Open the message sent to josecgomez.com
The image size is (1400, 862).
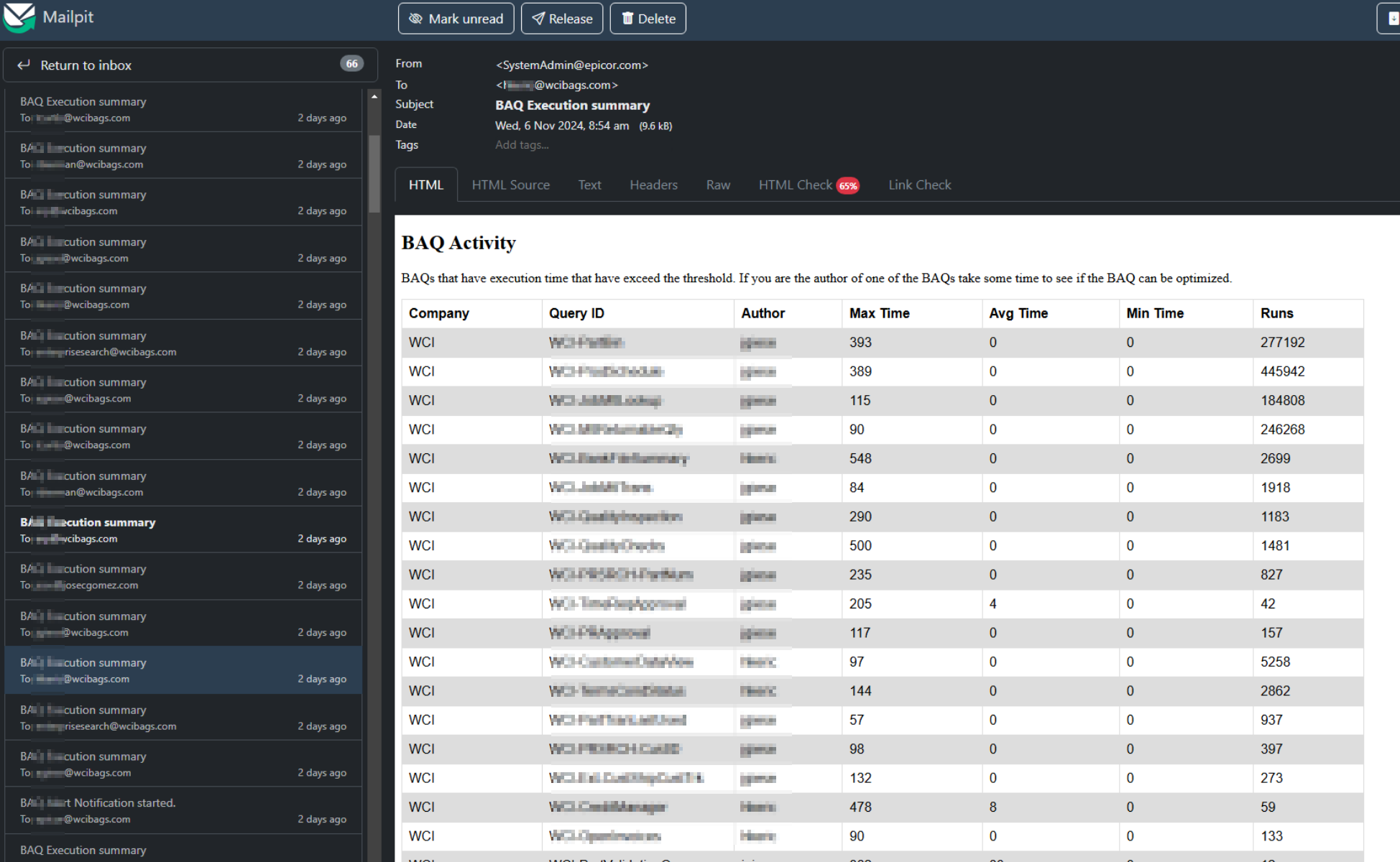coord(183,576)
